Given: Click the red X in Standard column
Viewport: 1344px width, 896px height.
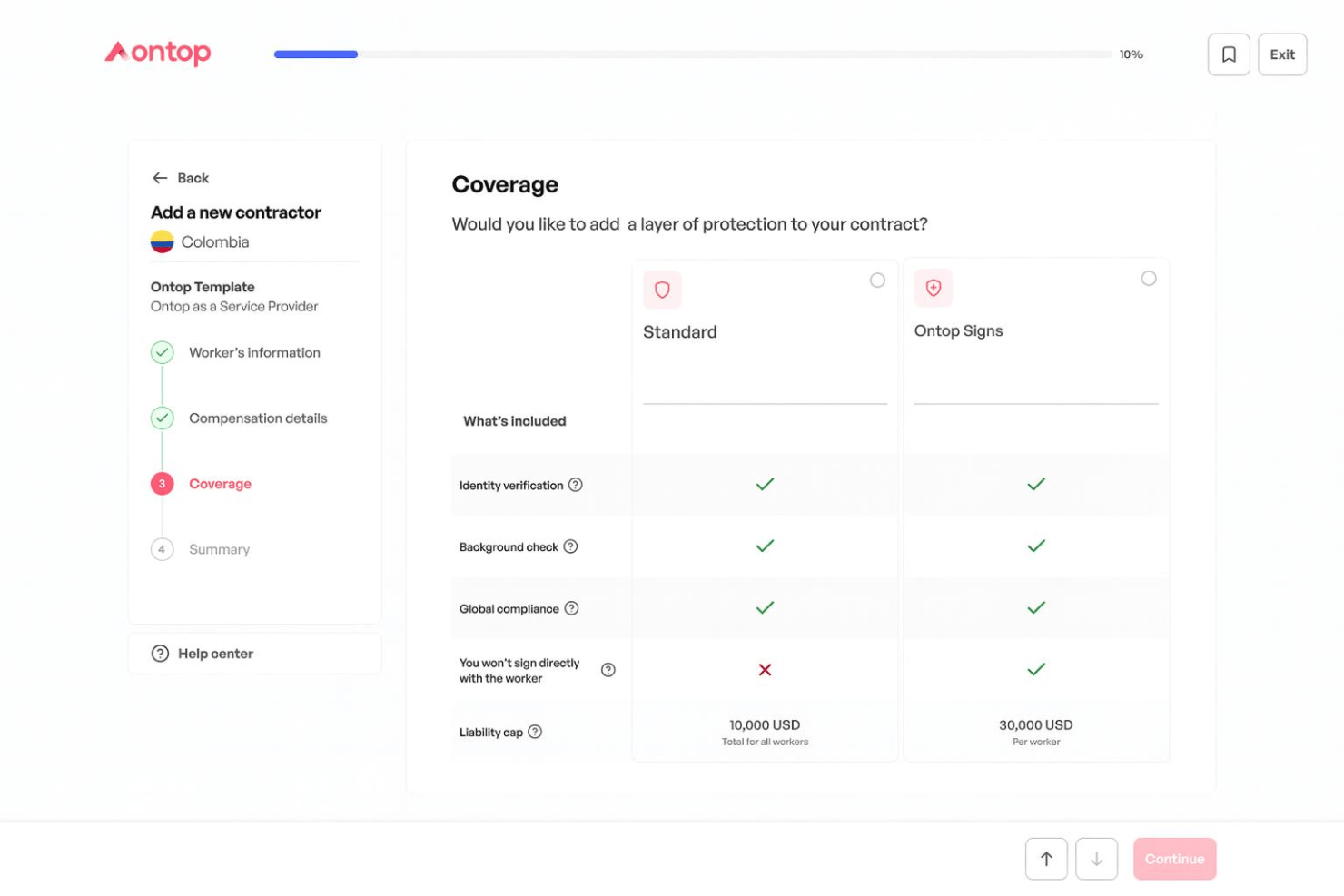Looking at the screenshot, I should point(765,670).
